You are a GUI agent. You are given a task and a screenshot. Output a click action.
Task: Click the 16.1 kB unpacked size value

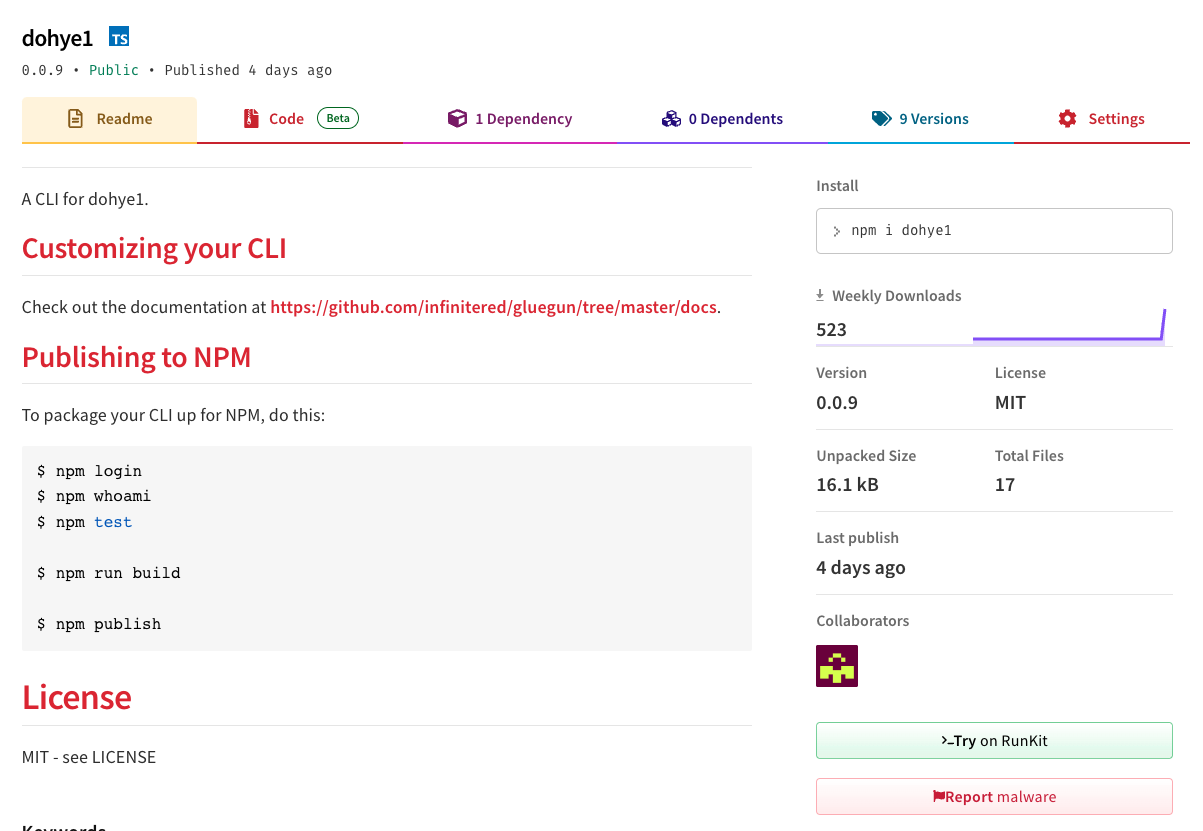[x=847, y=485]
